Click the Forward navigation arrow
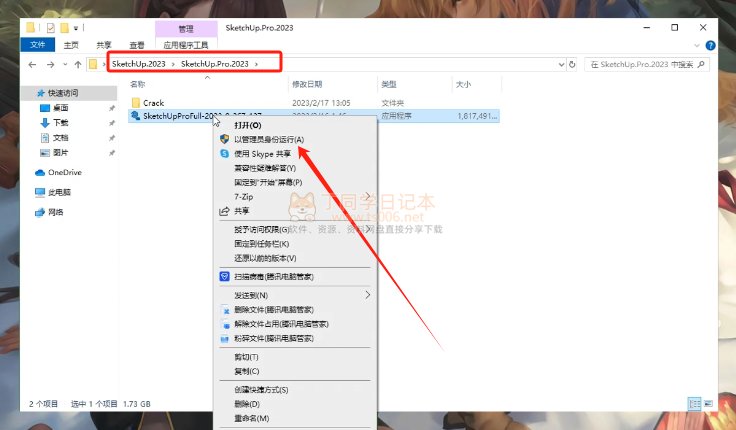The height and width of the screenshot is (430, 736). point(50,65)
